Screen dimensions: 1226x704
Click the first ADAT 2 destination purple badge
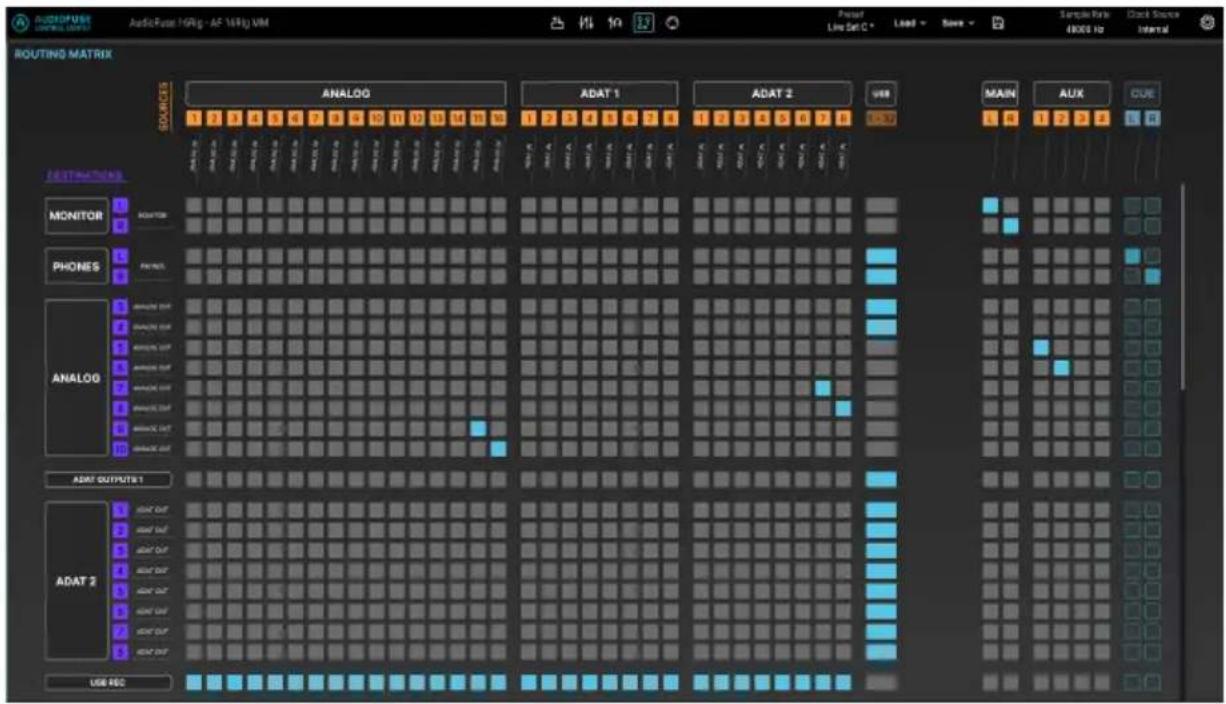(122, 510)
